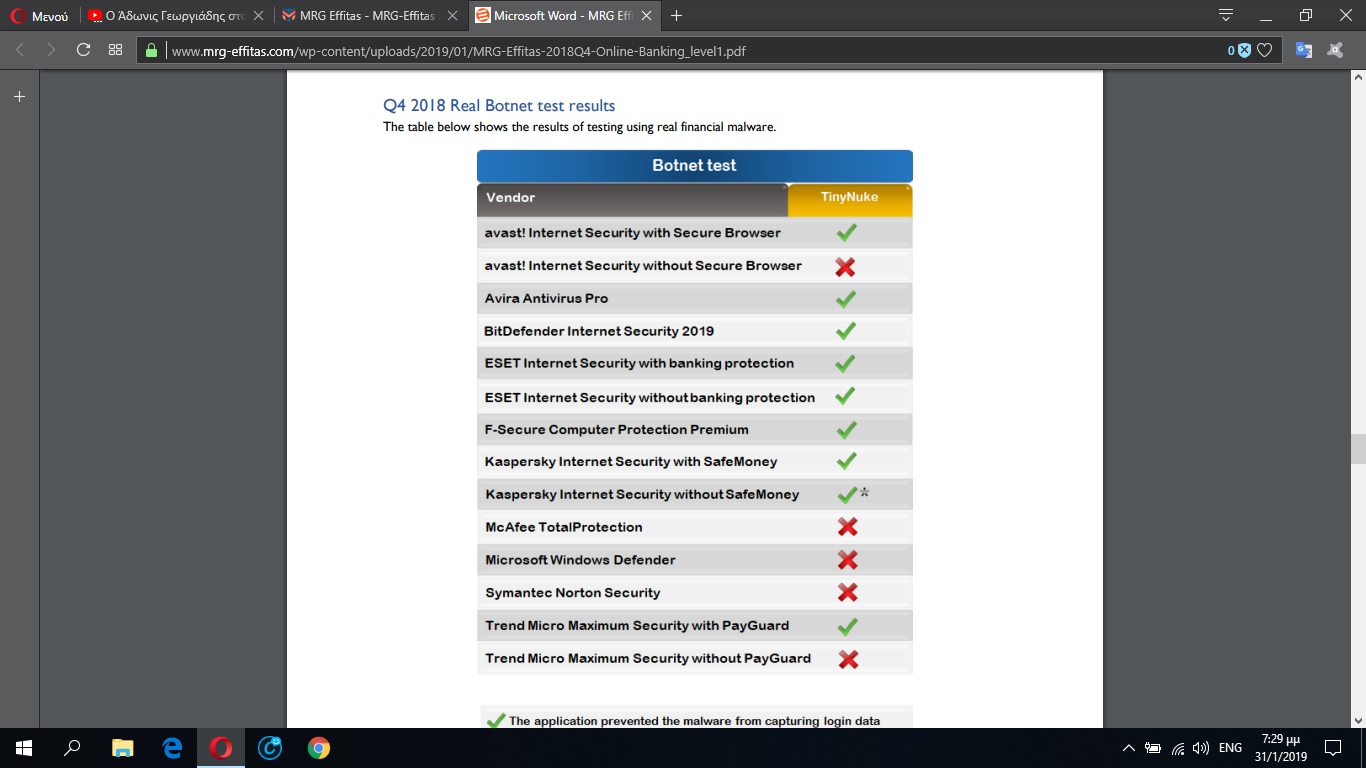Click 'Kaspersky Internet Security with SafeMoney'
This screenshot has width=1366, height=768.
[631, 462]
